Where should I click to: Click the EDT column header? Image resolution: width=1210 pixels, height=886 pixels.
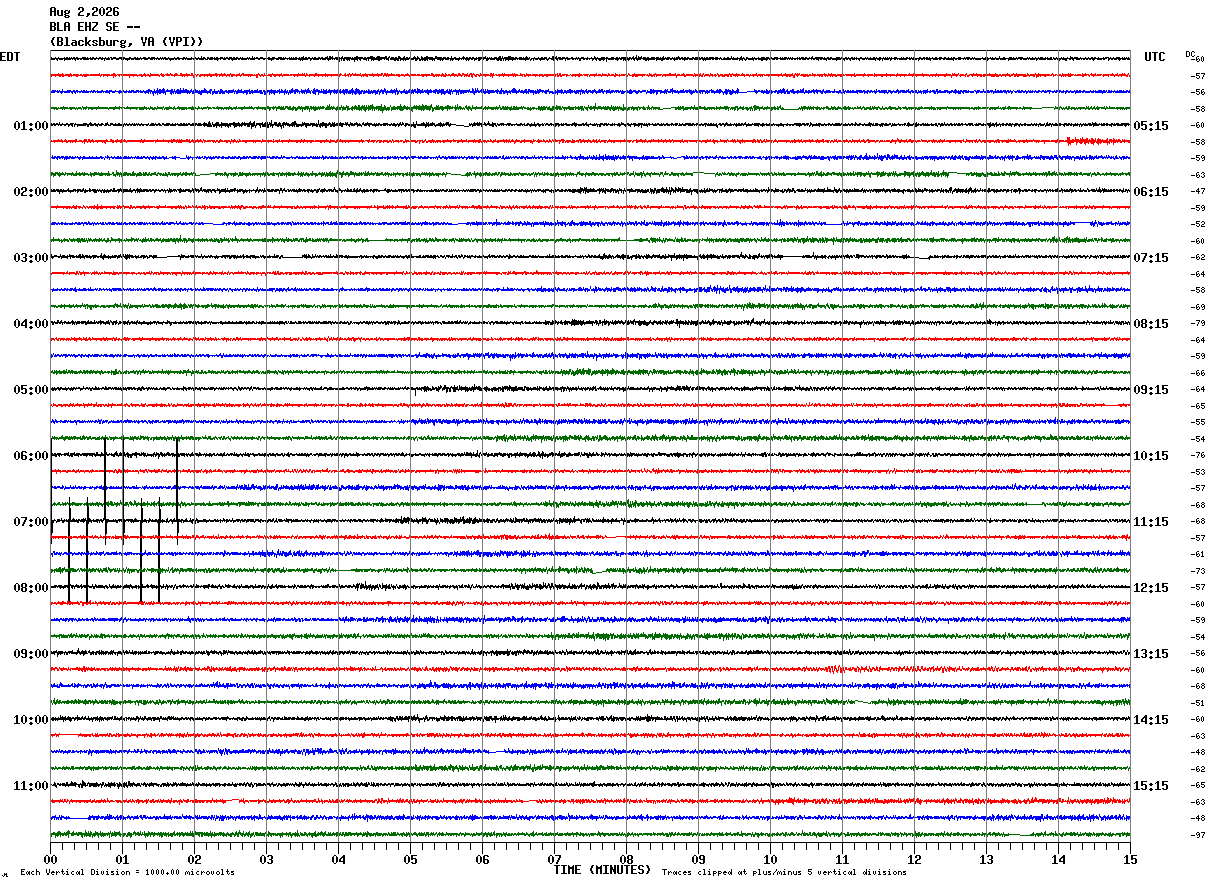(x=10, y=57)
